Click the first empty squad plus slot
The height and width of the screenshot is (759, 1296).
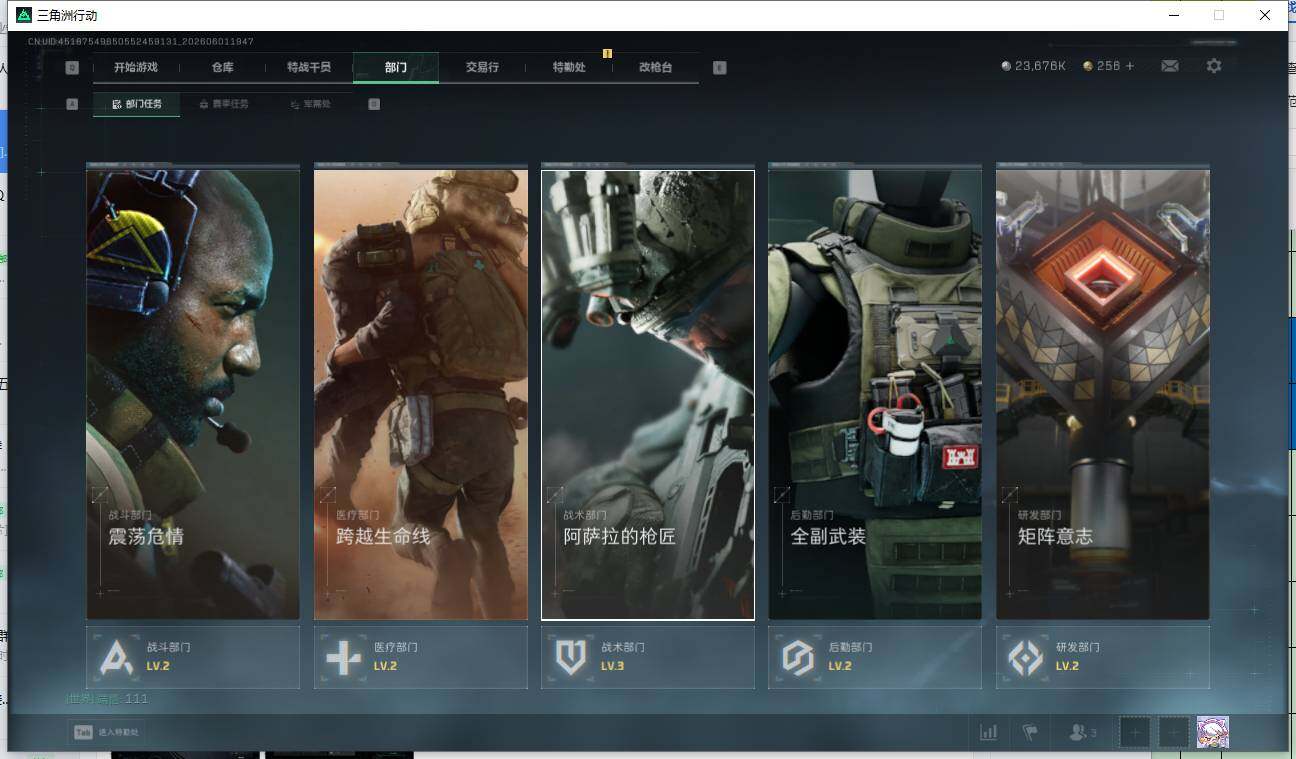coord(1134,733)
